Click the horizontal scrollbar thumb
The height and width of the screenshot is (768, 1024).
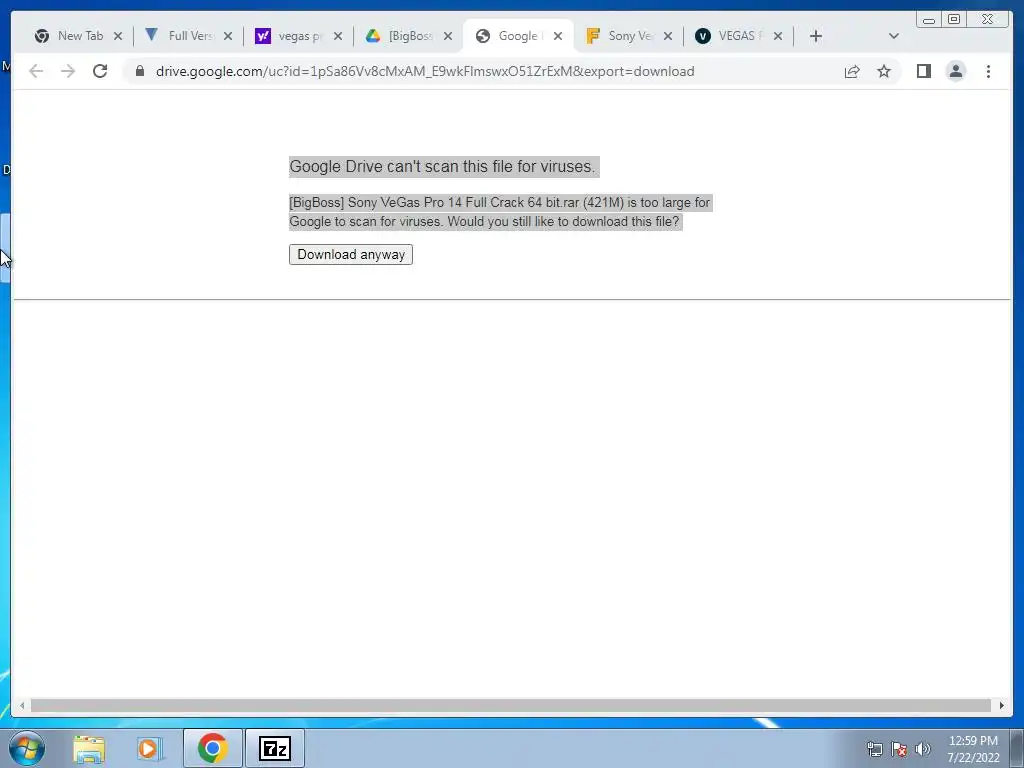coord(511,705)
